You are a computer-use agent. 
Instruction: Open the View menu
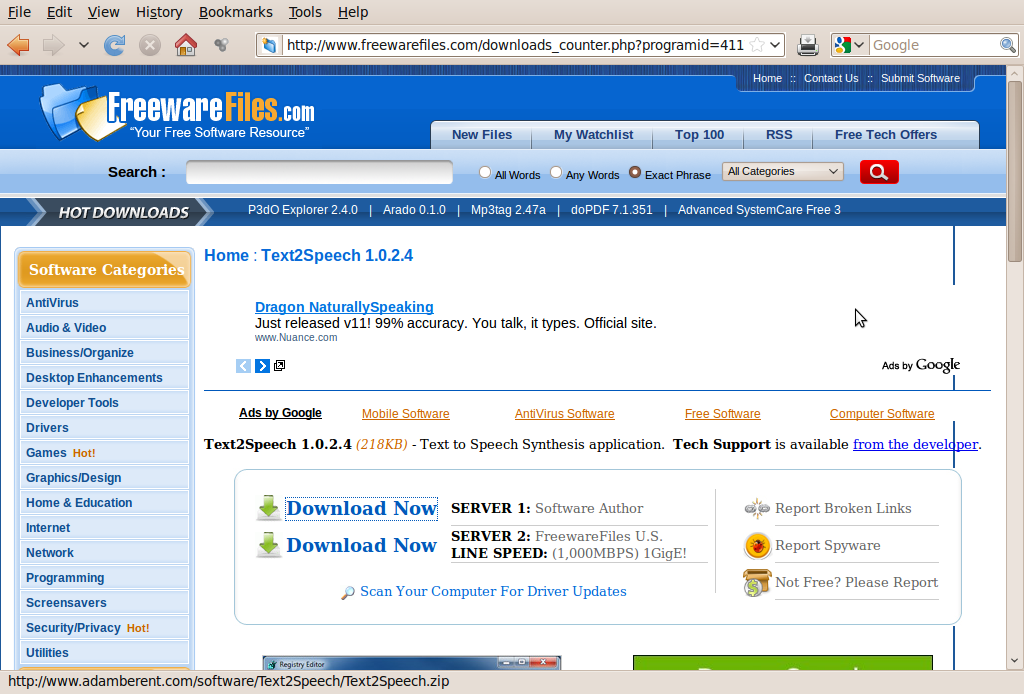pyautogui.click(x=103, y=12)
